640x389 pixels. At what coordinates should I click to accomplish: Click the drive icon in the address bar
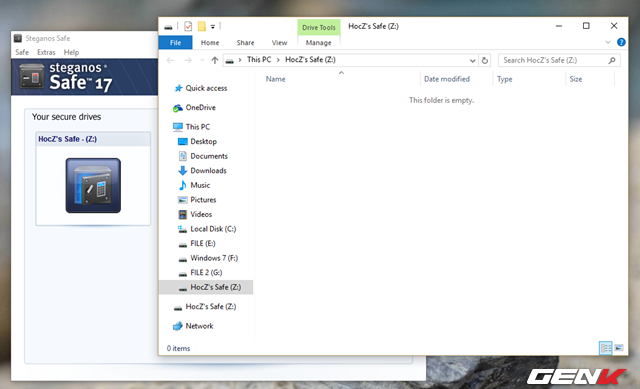pos(230,60)
